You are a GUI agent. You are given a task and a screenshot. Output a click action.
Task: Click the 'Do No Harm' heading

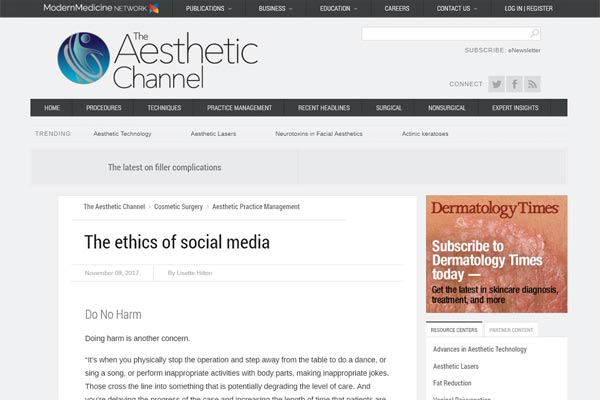point(113,315)
